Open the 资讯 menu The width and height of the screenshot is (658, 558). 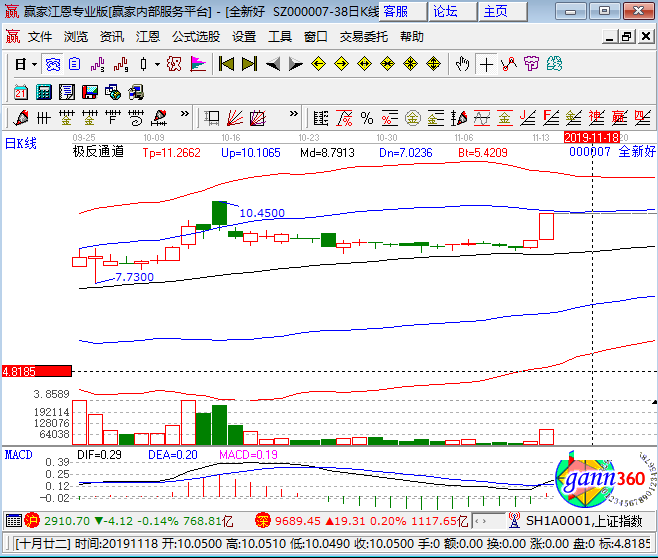pyautogui.click(x=112, y=37)
